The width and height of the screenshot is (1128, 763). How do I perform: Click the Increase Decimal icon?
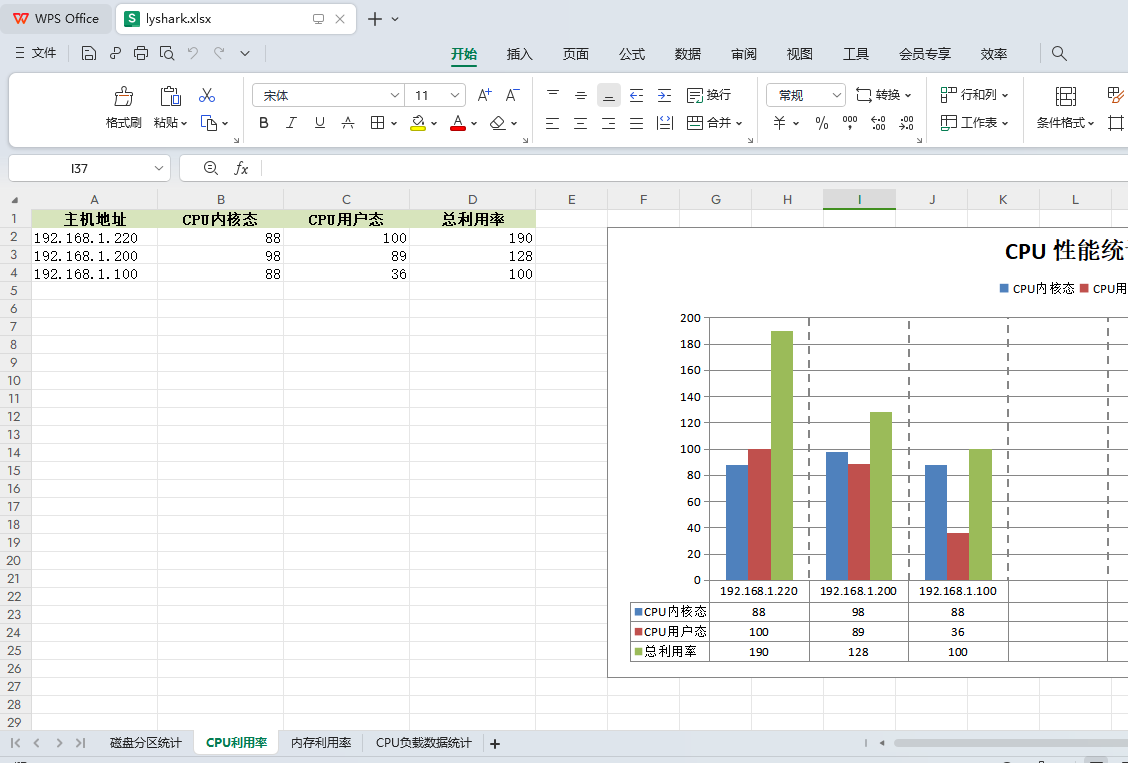pos(878,123)
